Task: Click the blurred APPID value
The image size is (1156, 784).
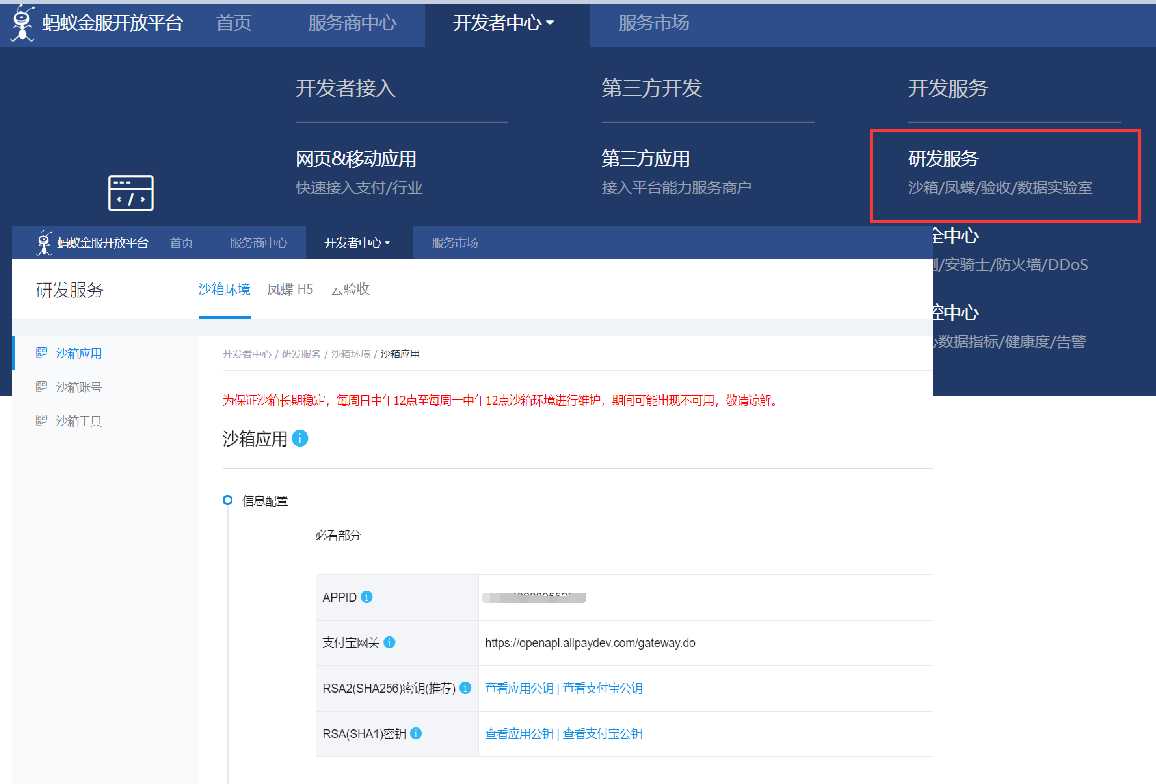Action: click(x=534, y=597)
